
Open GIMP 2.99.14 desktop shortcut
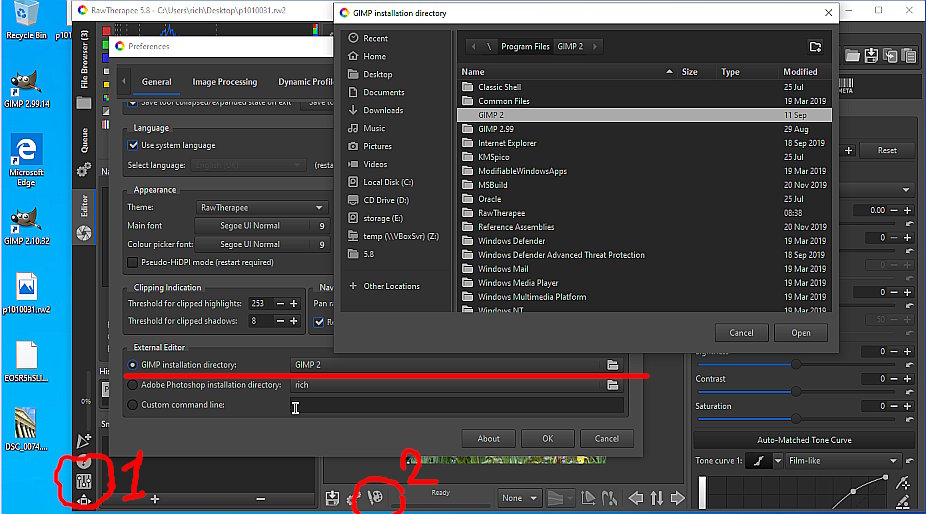(x=26, y=89)
